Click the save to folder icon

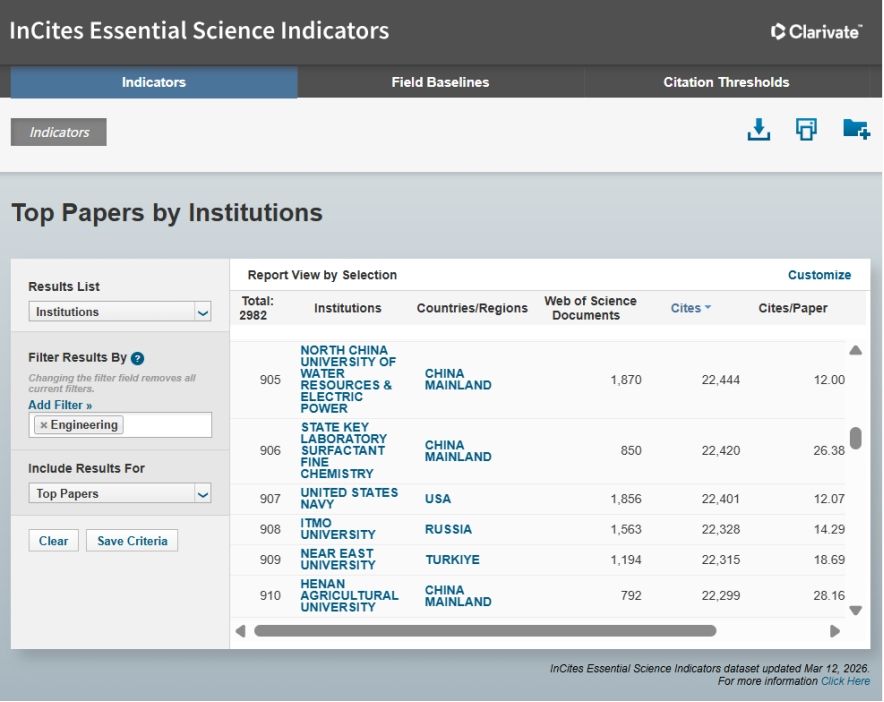coord(855,130)
